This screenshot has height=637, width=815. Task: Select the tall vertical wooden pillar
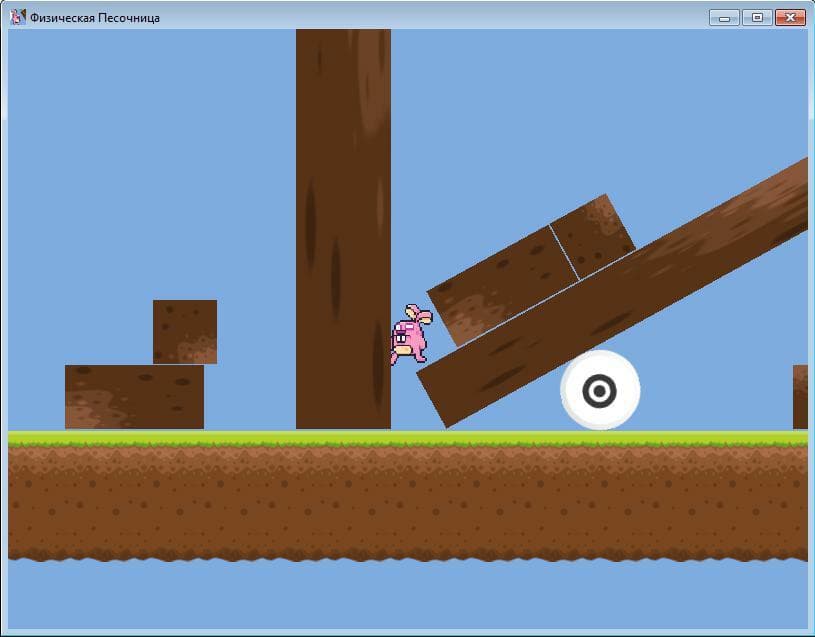point(343,229)
